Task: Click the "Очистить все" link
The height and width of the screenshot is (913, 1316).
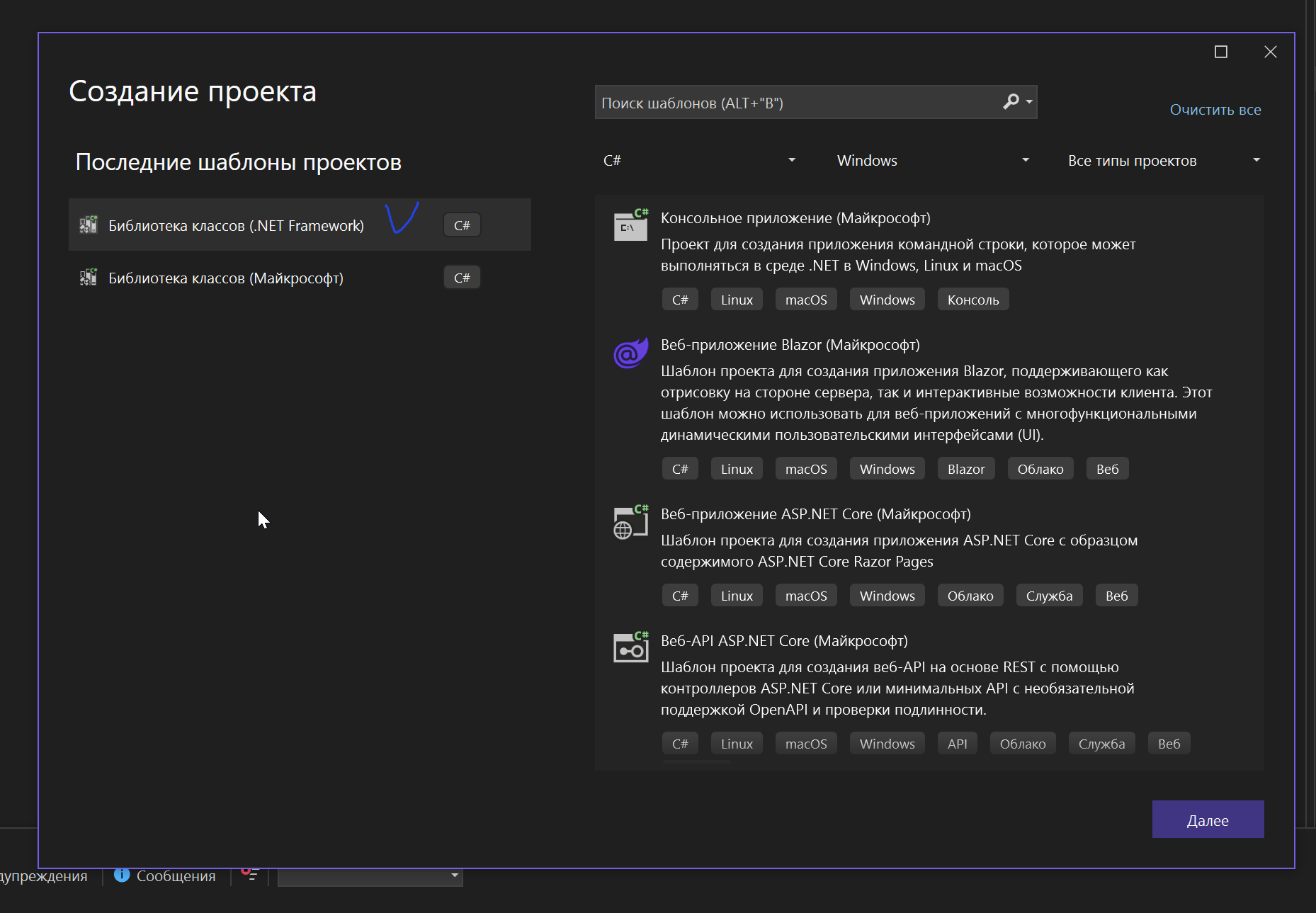Action: (1215, 110)
